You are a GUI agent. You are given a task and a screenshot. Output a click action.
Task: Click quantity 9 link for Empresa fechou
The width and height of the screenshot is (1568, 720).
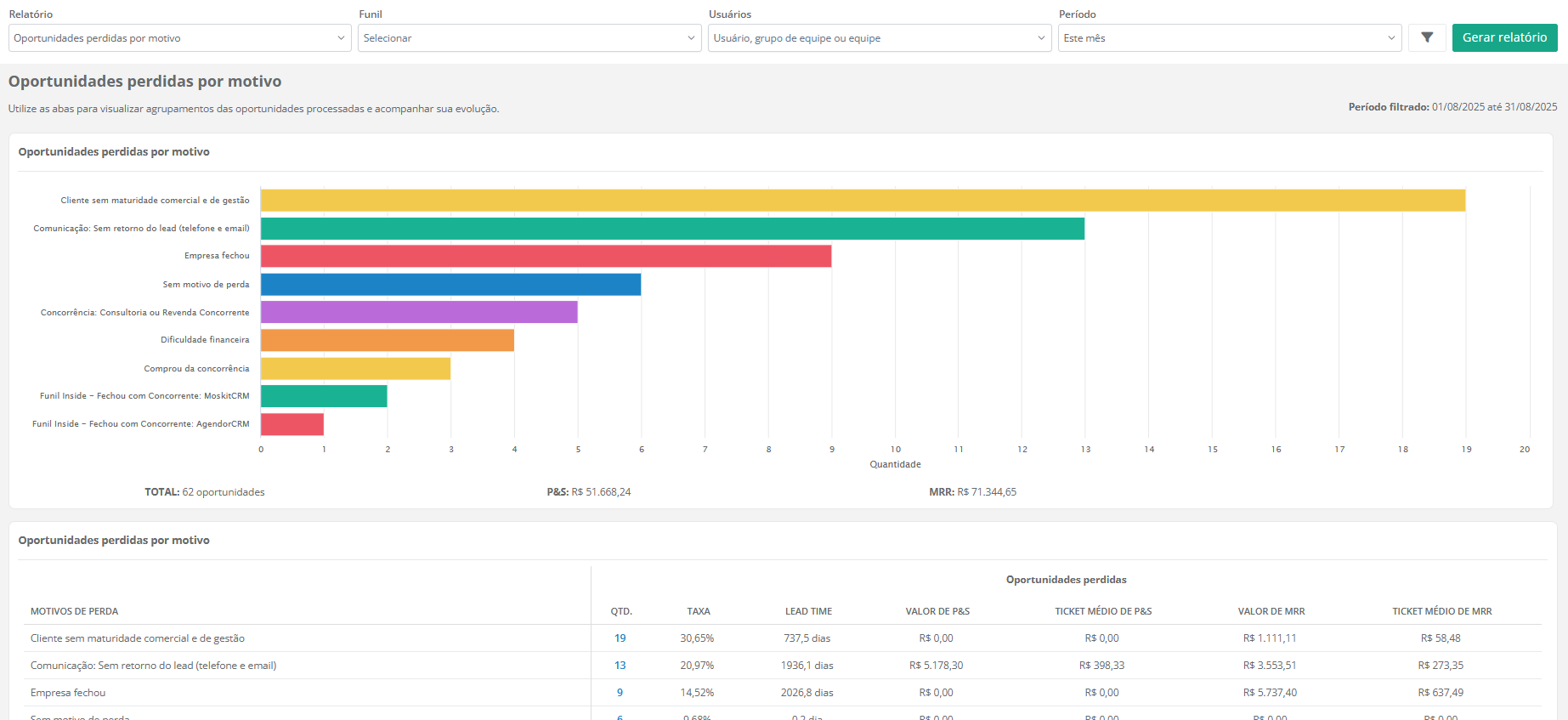[x=620, y=693]
